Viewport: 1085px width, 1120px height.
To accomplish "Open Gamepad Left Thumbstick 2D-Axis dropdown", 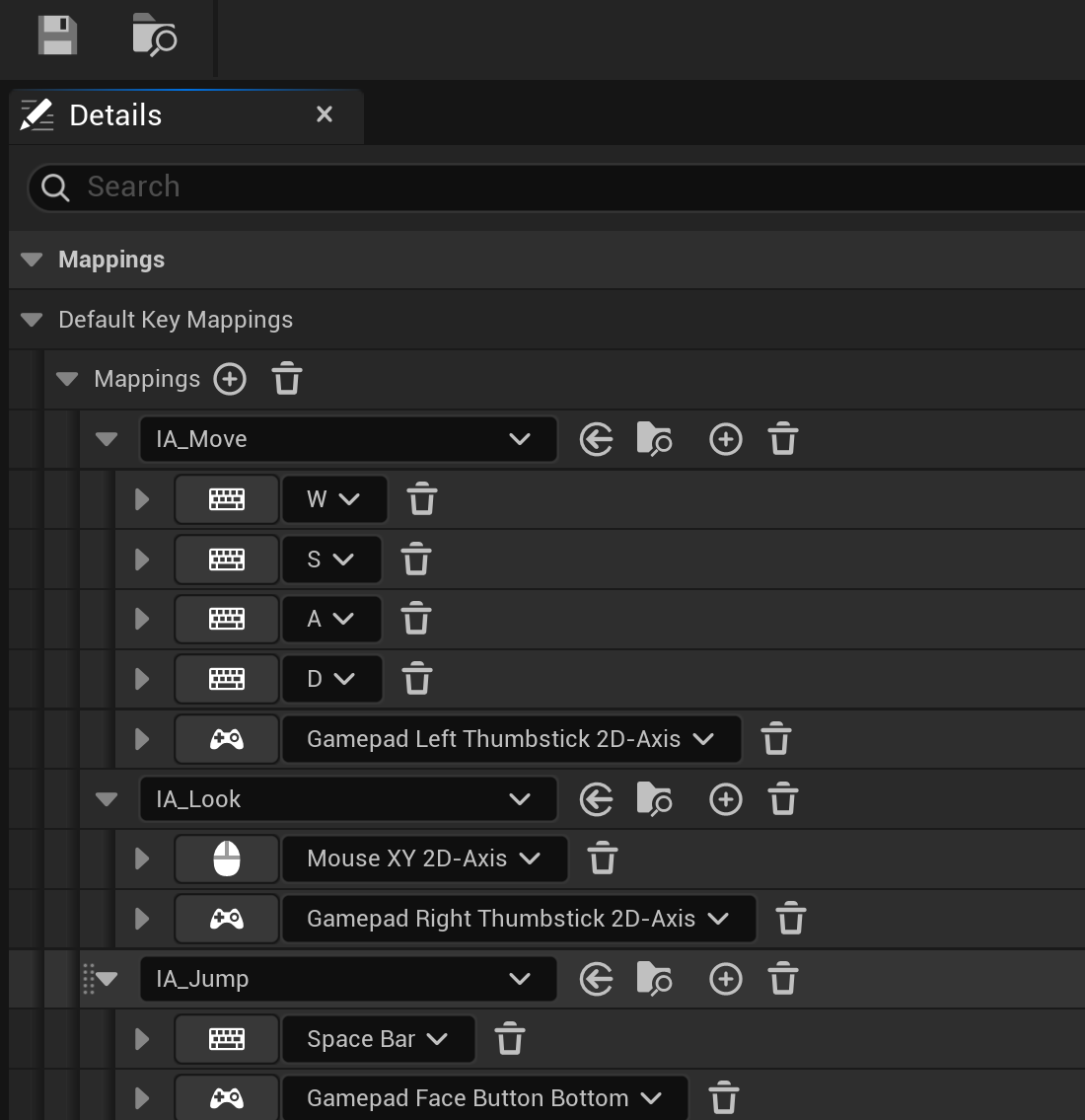I will [512, 739].
